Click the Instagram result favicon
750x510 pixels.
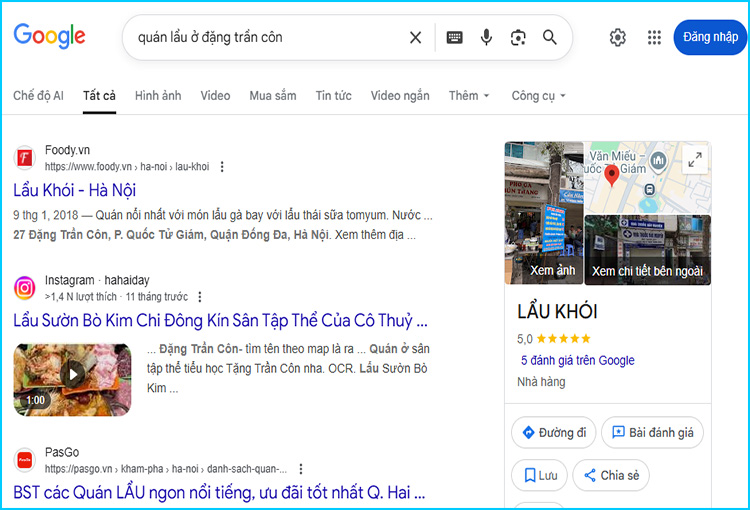[x=24, y=288]
